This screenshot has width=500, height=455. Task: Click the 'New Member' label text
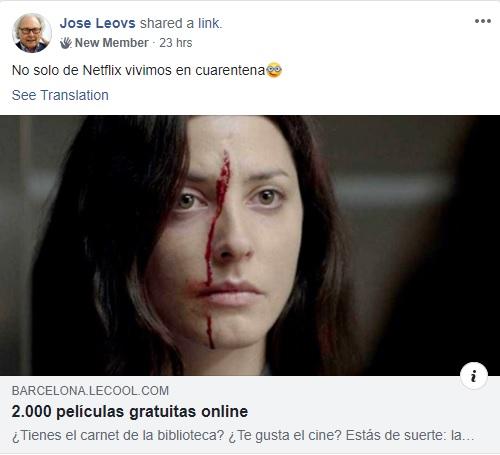click(x=112, y=43)
